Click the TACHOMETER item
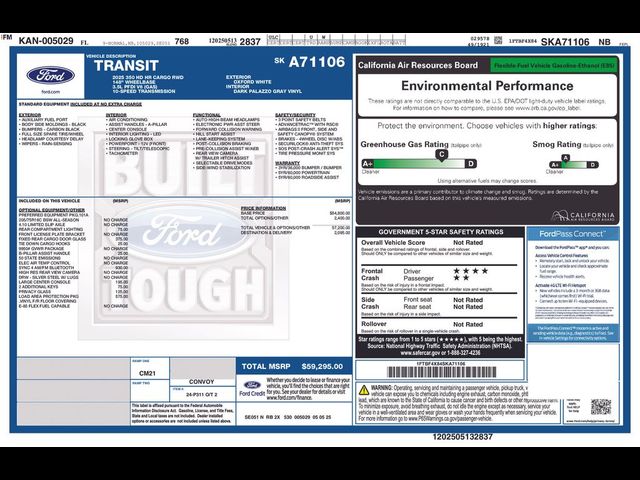 click(123, 153)
